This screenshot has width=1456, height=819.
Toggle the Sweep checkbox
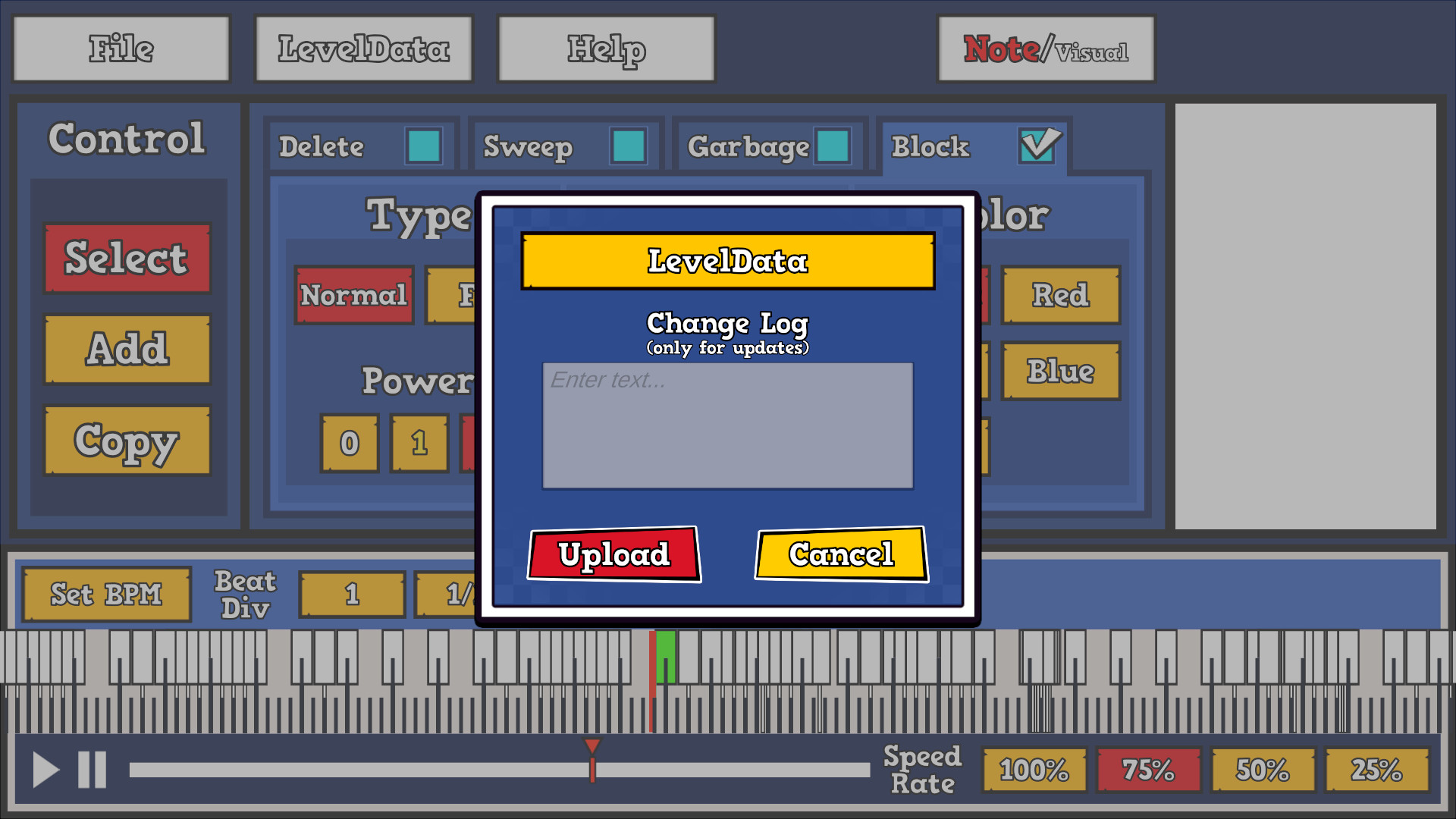click(x=628, y=146)
